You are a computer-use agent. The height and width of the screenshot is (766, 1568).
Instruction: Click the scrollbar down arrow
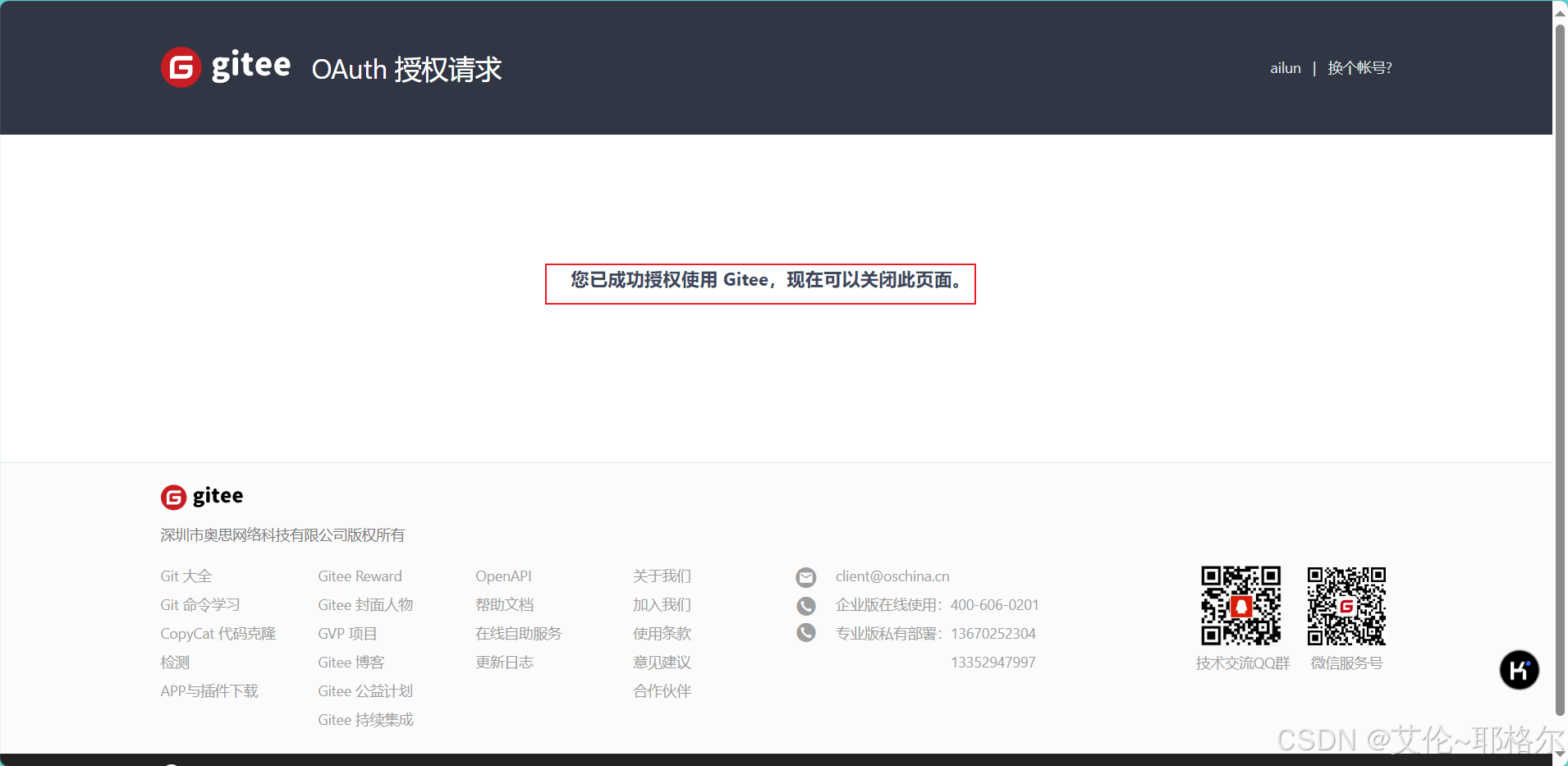tap(1561, 755)
